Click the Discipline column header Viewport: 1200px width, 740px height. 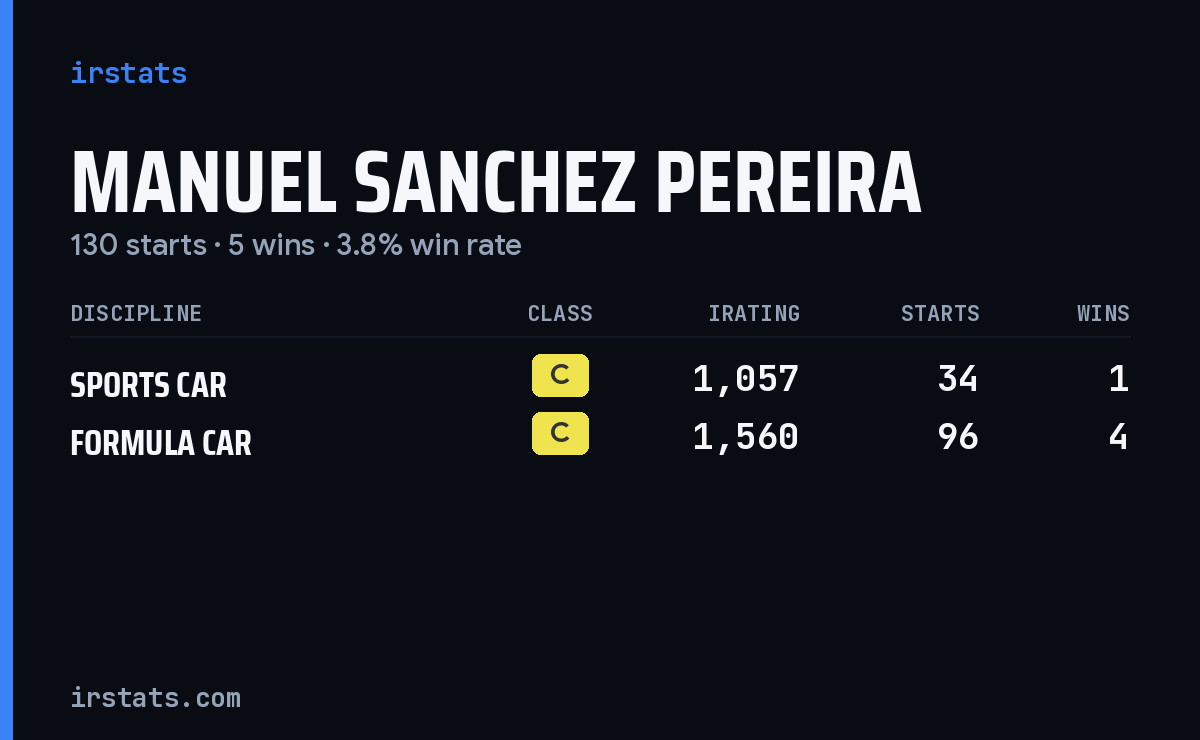click(x=136, y=313)
